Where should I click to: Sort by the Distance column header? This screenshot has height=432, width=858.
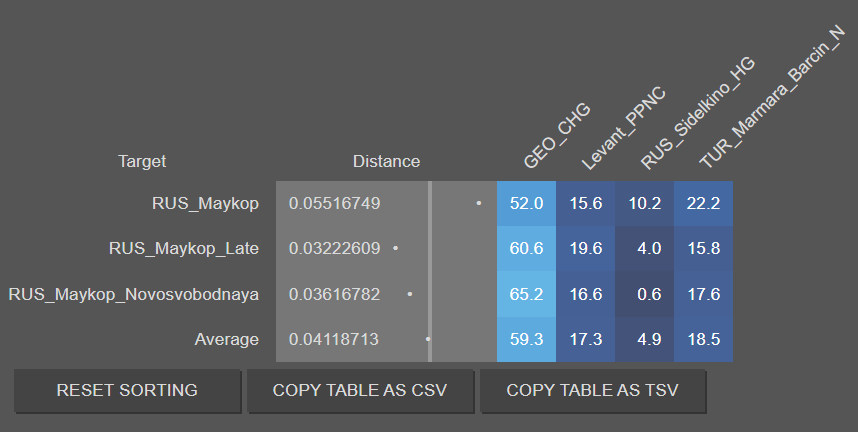(x=386, y=161)
